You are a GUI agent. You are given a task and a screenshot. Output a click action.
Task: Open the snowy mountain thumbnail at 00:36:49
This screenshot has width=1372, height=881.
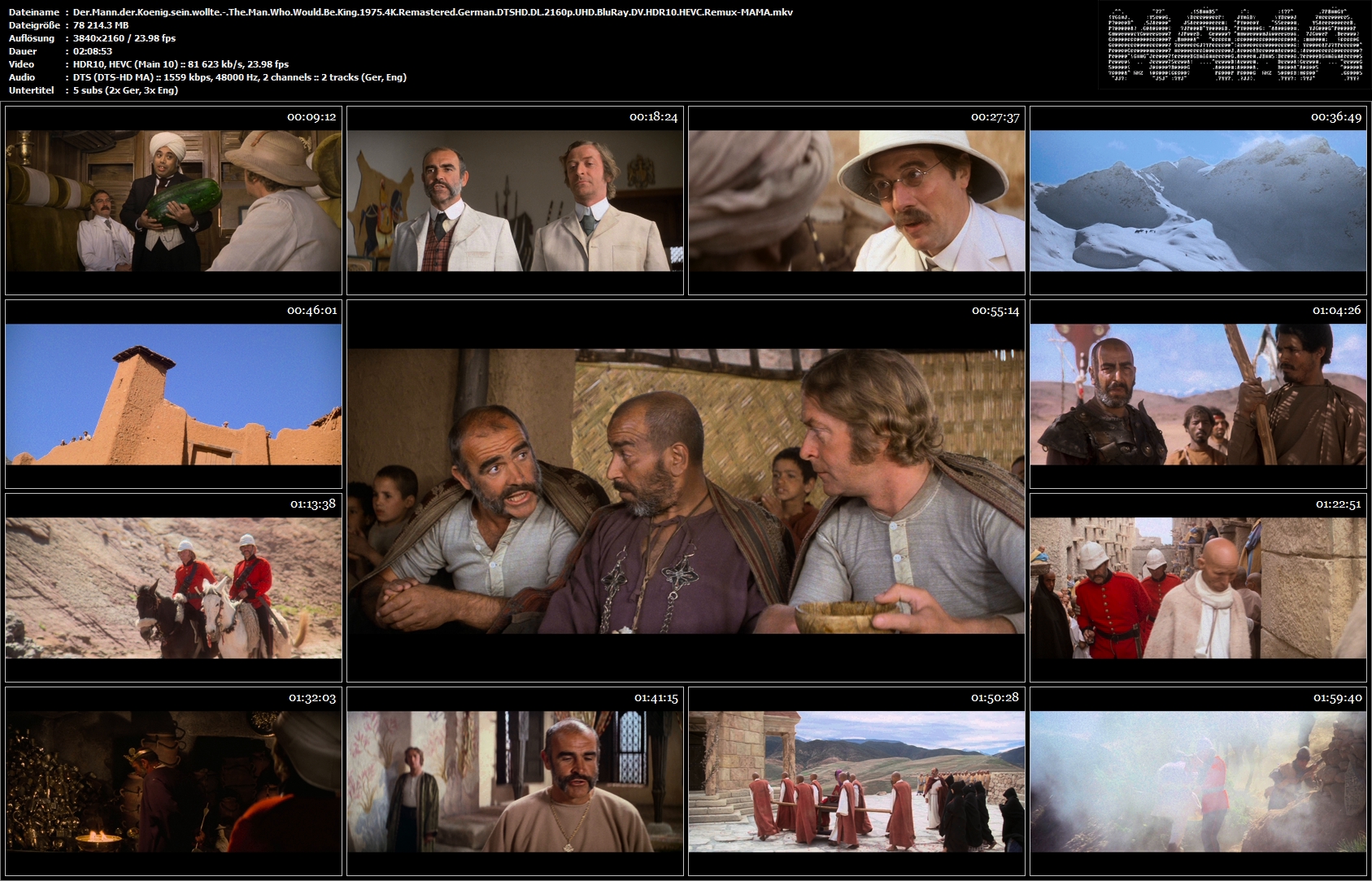click(x=1198, y=200)
